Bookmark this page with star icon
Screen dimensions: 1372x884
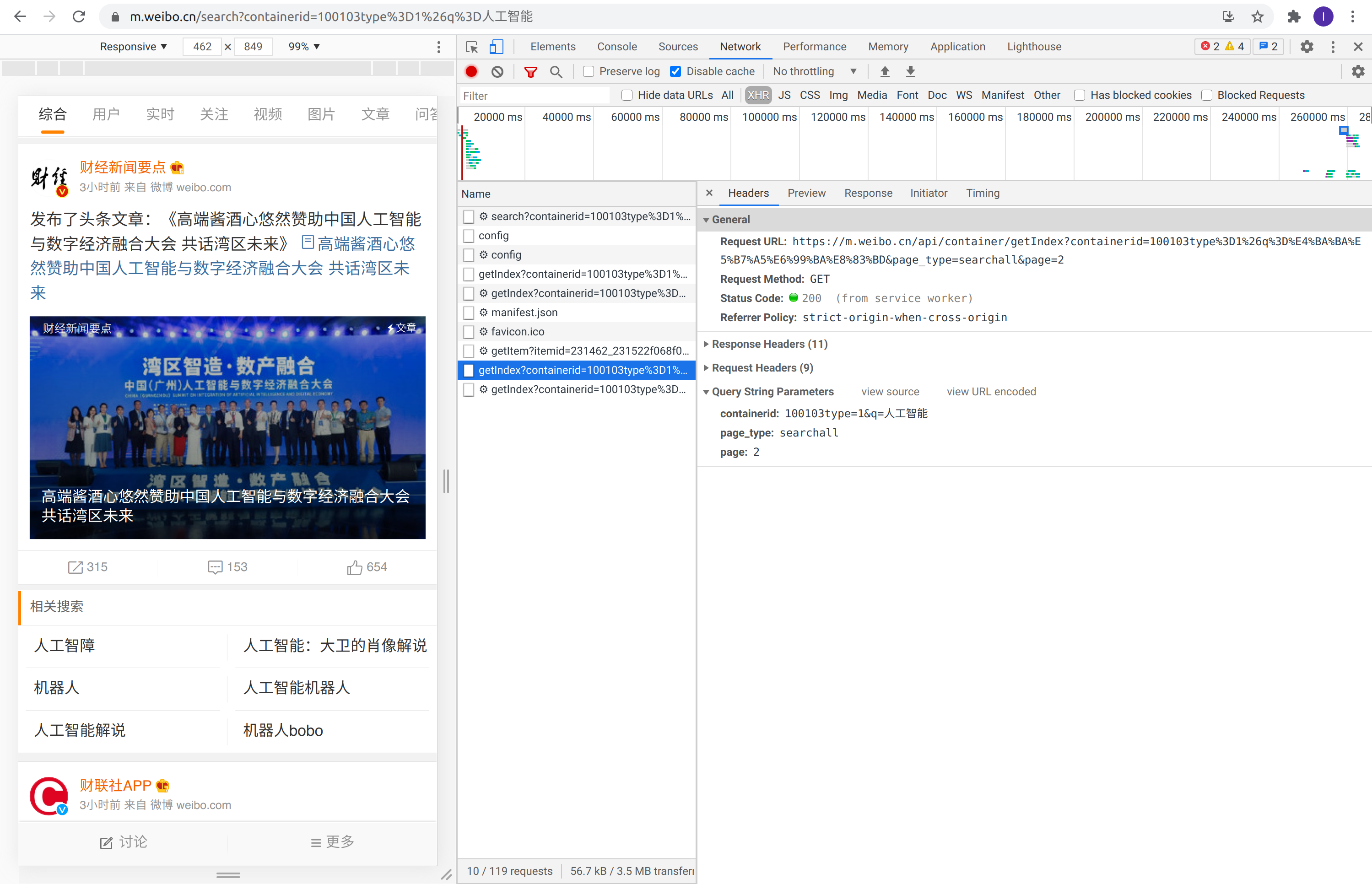click(x=1257, y=16)
